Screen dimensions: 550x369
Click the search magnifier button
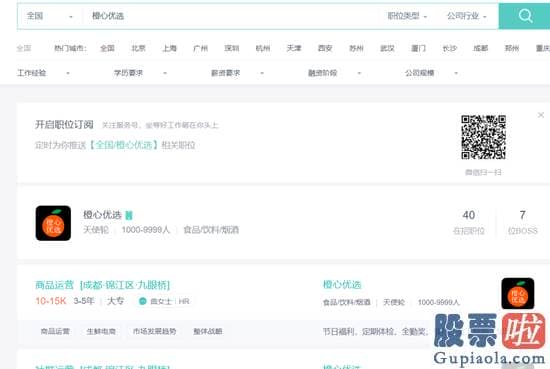pyautogui.click(x=525, y=16)
